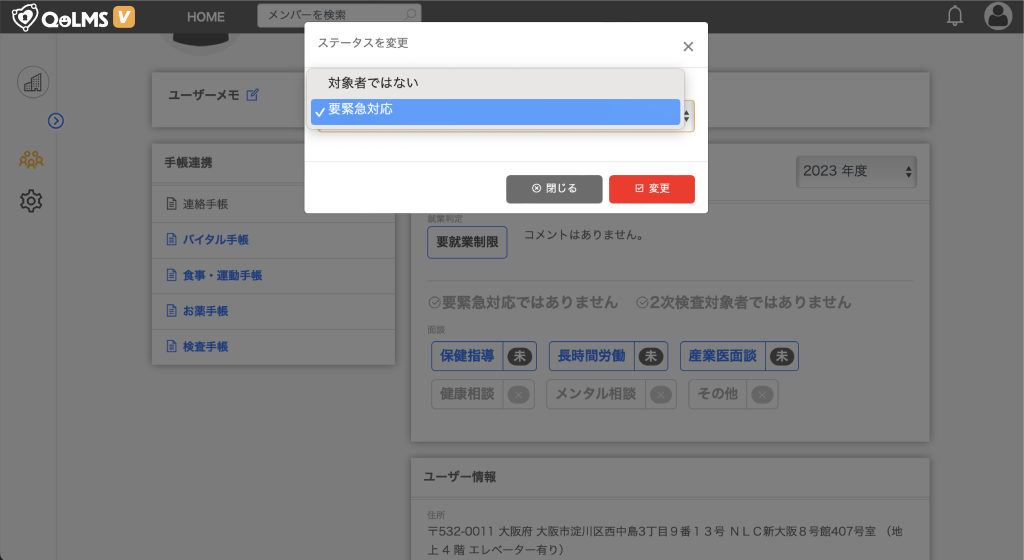This screenshot has height=560, width=1024.
Task: Toggle the 保健指導 interview status
Action: [x=484, y=356]
